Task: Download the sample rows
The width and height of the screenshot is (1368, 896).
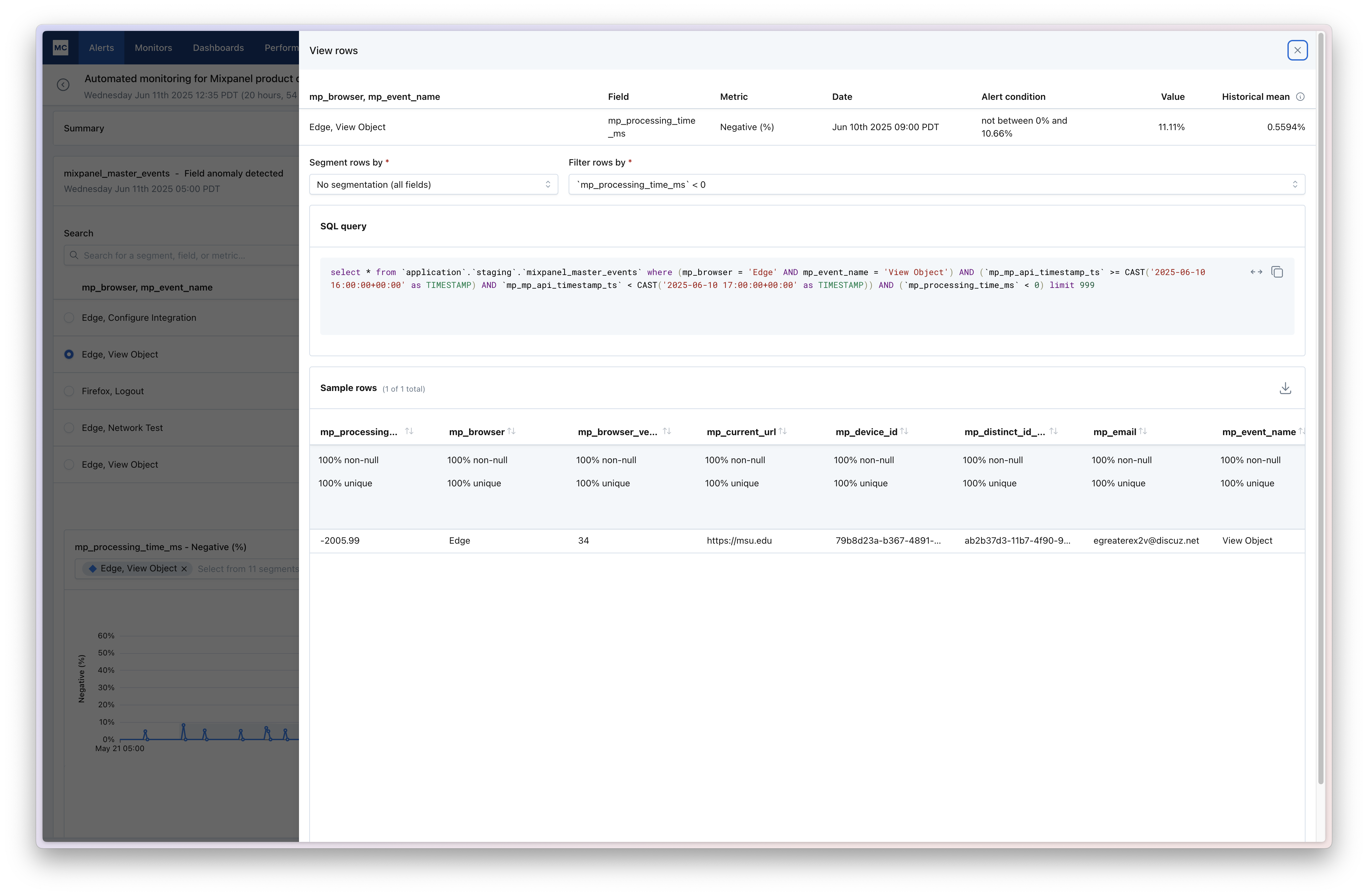Action: (x=1285, y=388)
